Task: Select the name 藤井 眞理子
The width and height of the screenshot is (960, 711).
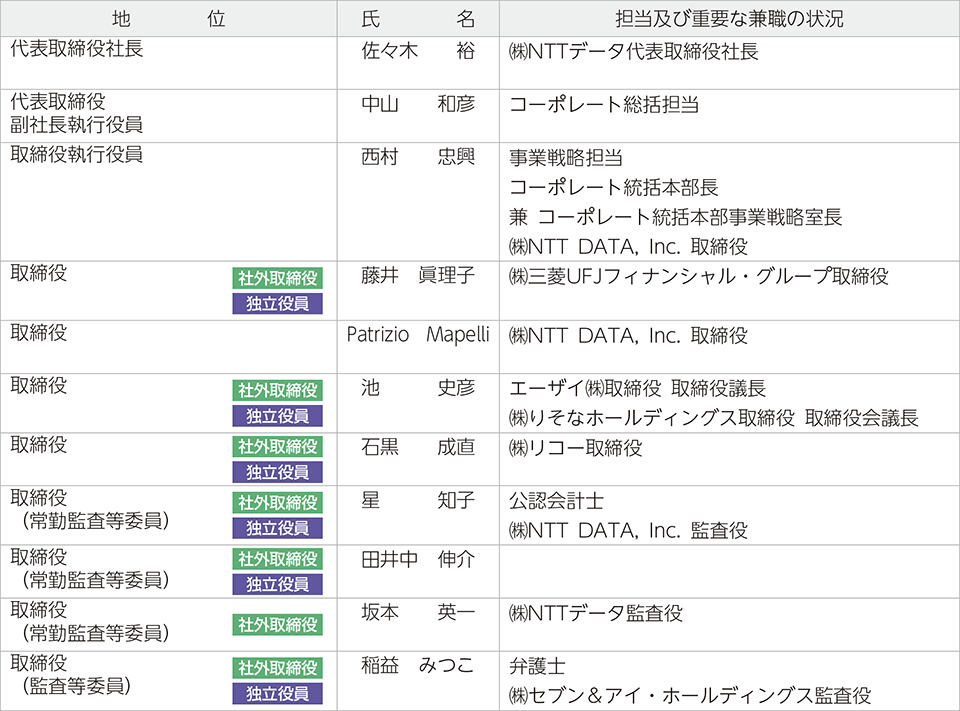Action: tap(418, 276)
